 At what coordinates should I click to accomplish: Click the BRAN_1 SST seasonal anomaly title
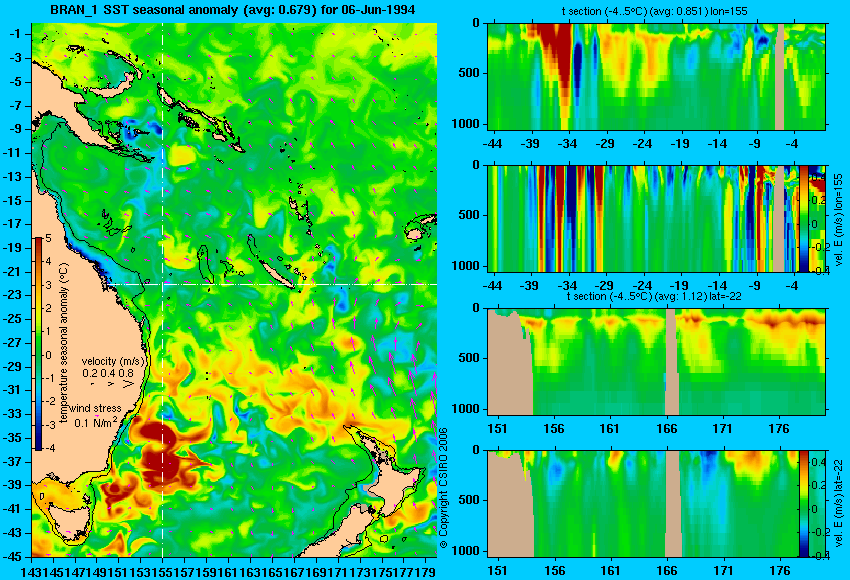pyautogui.click(x=233, y=9)
